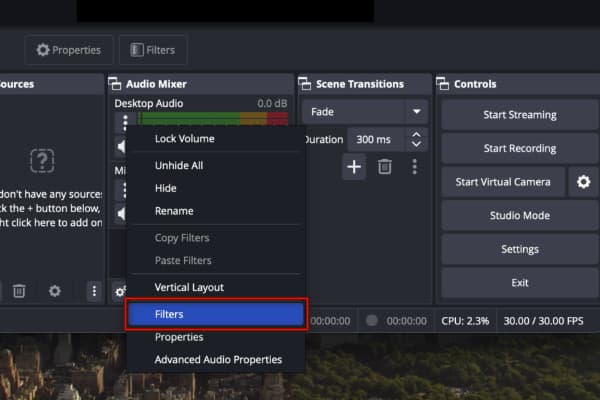Open transition properties three-dot menu

(x=414, y=167)
